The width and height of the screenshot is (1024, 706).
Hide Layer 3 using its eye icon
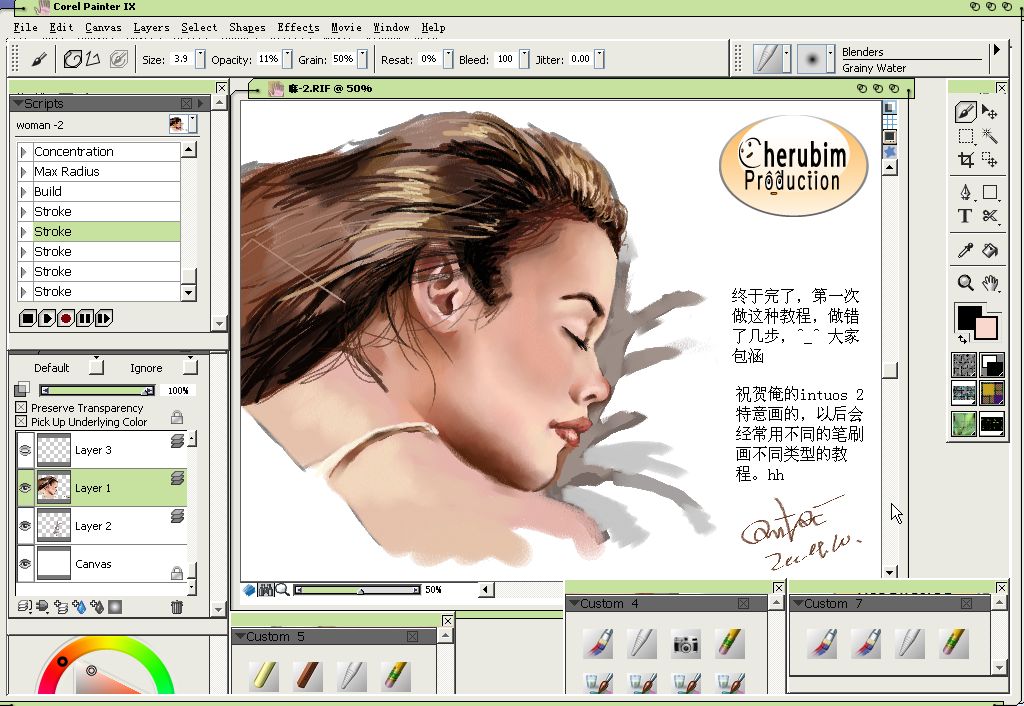(x=25, y=450)
